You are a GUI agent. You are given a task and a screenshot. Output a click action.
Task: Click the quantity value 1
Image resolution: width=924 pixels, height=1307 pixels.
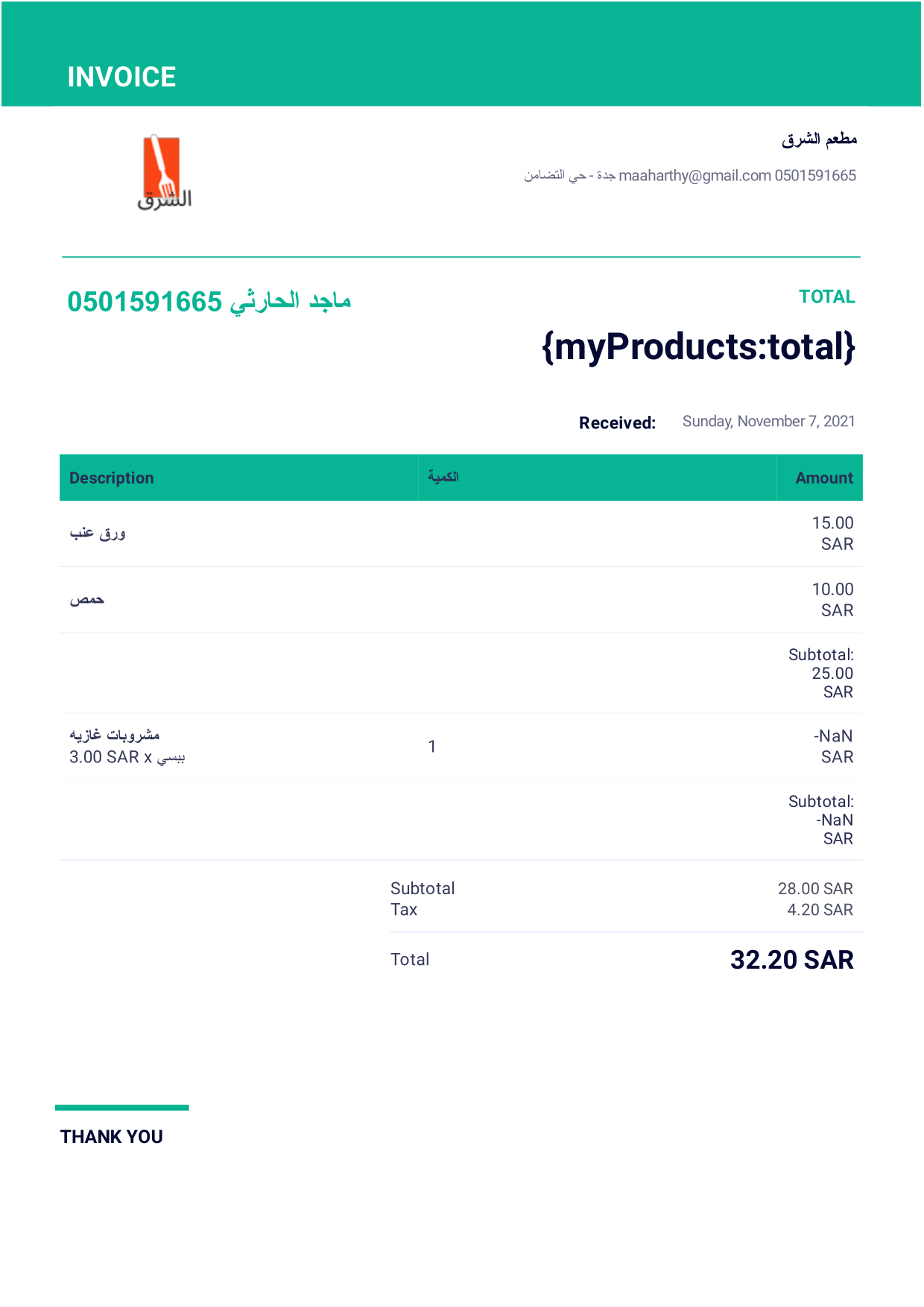(432, 747)
